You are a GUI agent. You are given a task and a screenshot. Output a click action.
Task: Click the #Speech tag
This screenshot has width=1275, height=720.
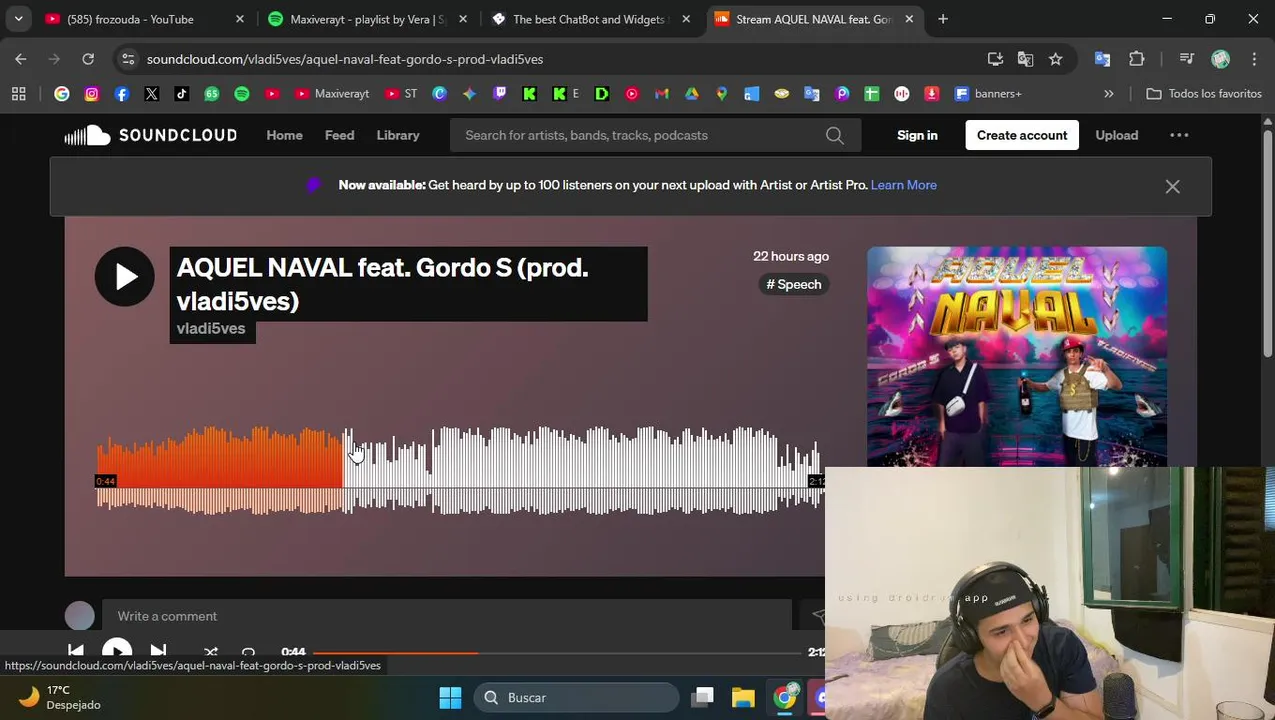point(794,285)
